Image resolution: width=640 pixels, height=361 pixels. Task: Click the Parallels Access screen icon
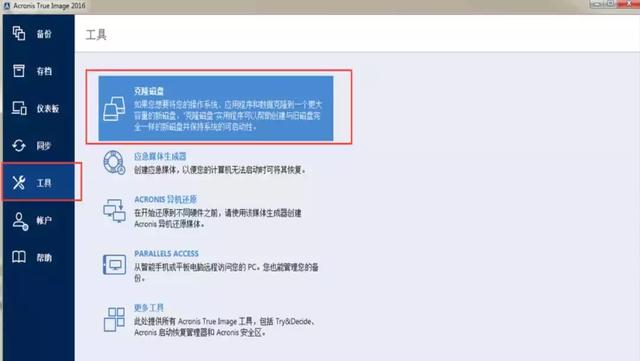[x=114, y=264]
